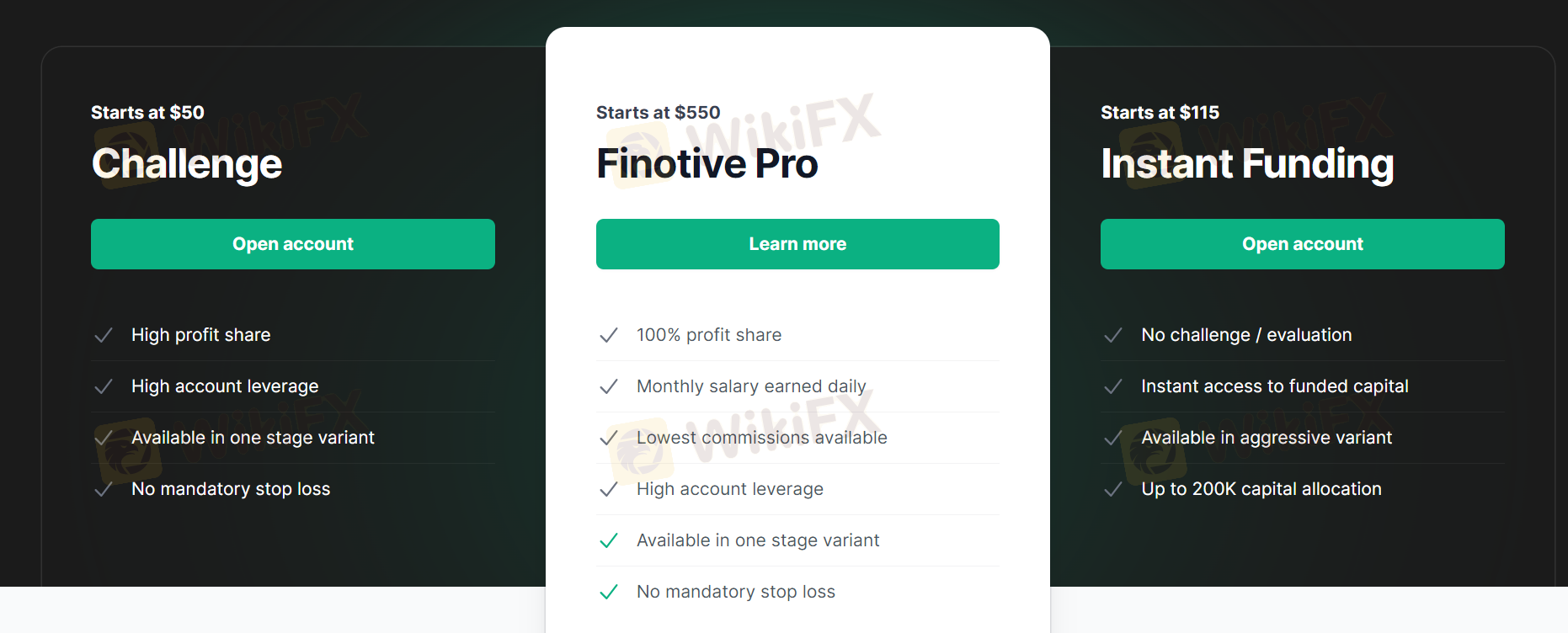Click checkmark beside Monthly salary earned daily

click(609, 386)
